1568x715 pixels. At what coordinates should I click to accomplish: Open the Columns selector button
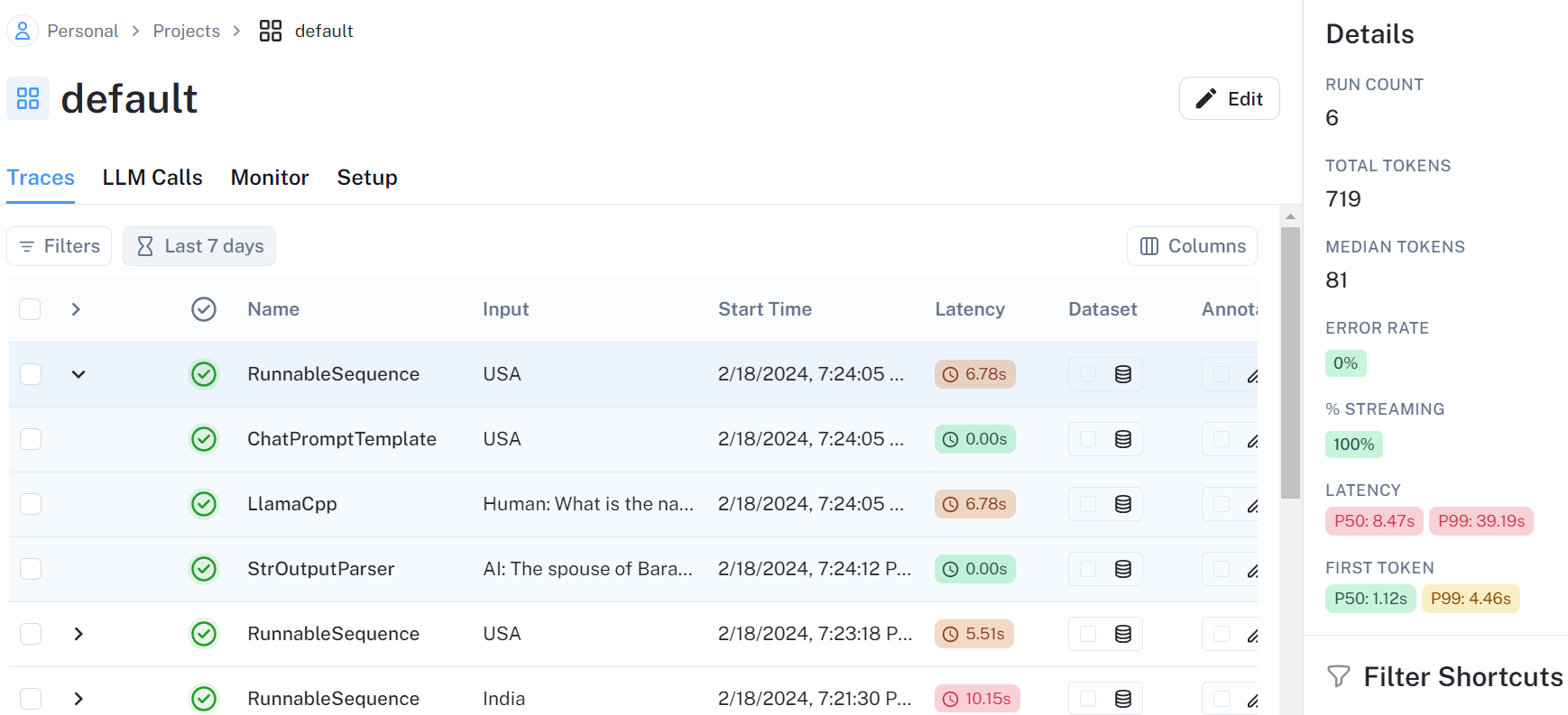pyautogui.click(x=1192, y=246)
